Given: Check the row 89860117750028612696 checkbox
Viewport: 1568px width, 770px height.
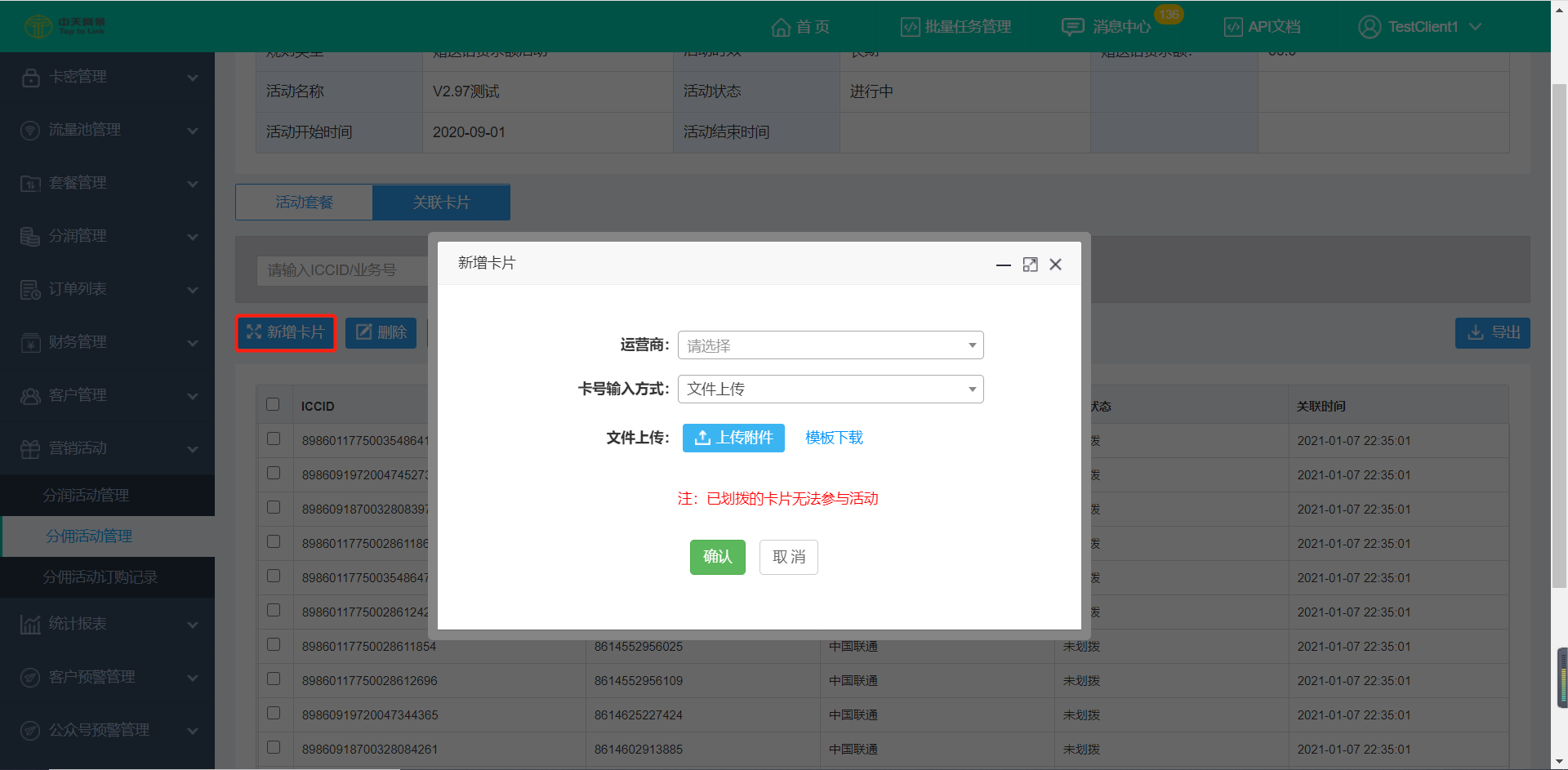Looking at the screenshot, I should tap(274, 679).
